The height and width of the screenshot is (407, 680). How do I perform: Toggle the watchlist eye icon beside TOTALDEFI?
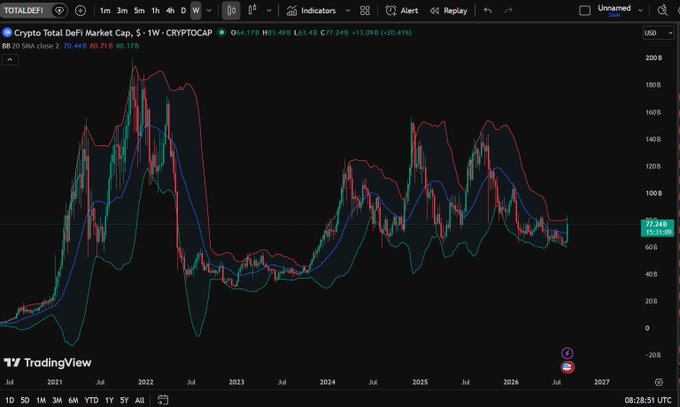point(59,10)
